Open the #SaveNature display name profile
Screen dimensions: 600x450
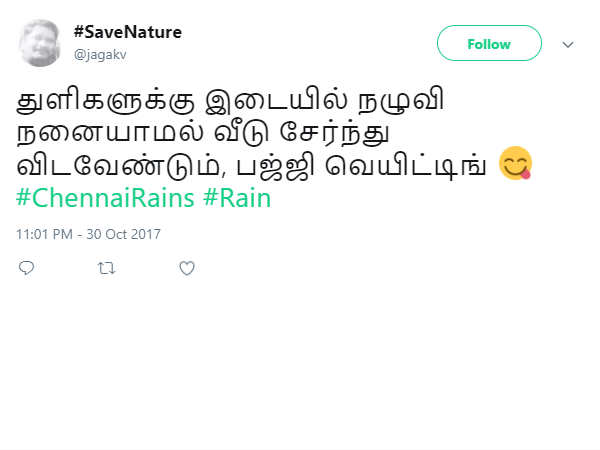click(127, 32)
